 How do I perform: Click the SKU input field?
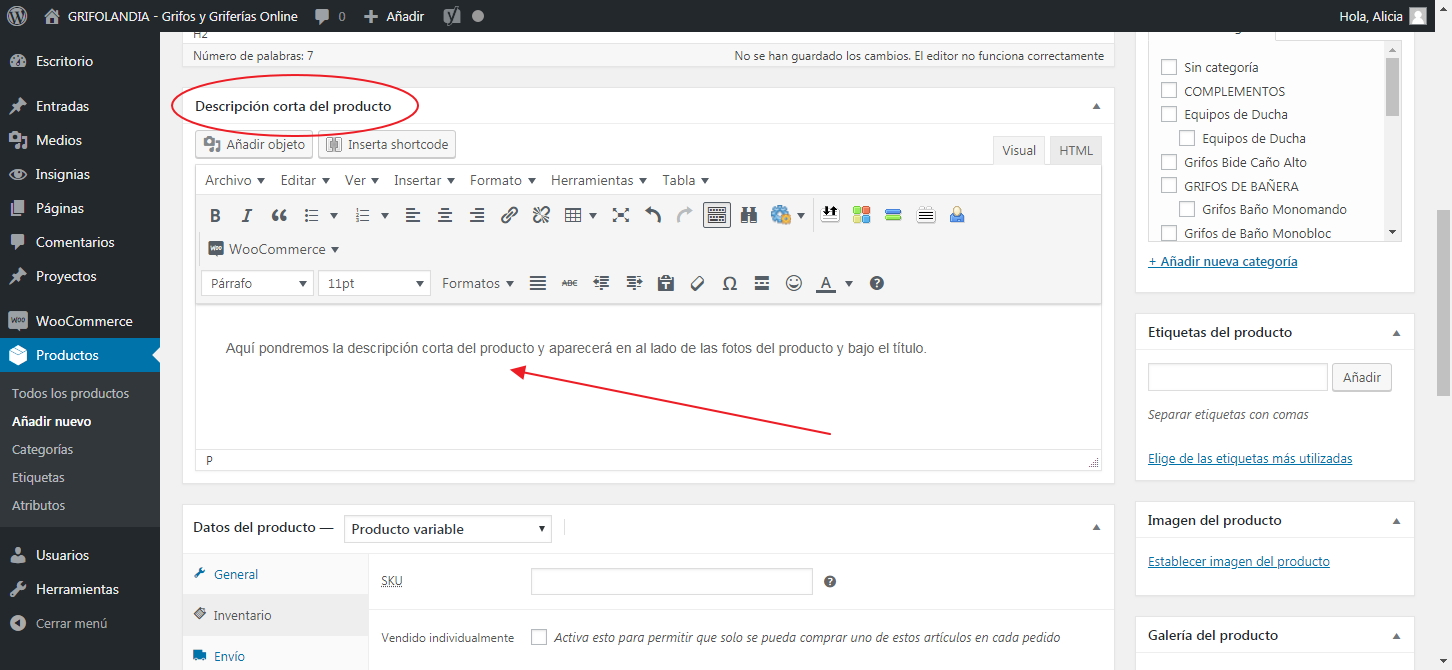pos(671,581)
